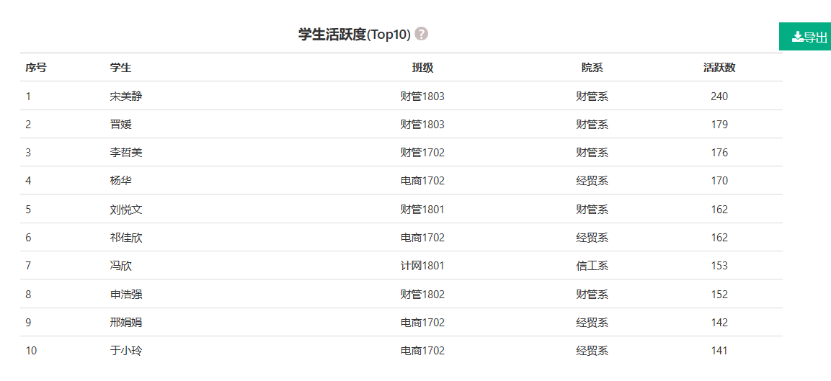The width and height of the screenshot is (831, 381).
Task: Click active count value 240
Action: click(719, 96)
